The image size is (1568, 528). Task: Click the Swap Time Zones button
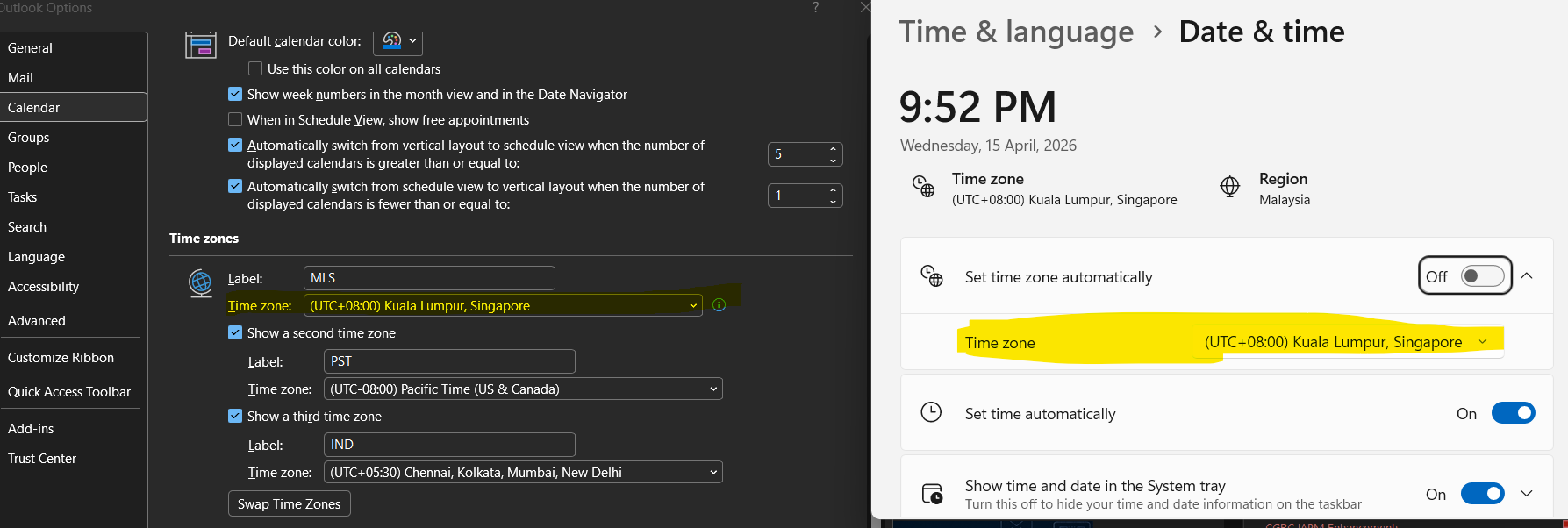point(290,503)
